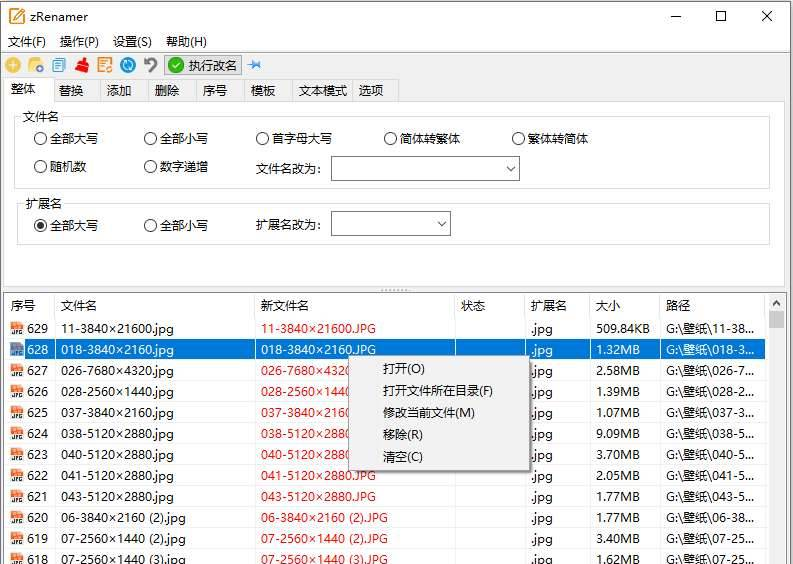The width and height of the screenshot is (793, 564).
Task: Click the file list vertical scrollbar thumb
Action: point(777,320)
